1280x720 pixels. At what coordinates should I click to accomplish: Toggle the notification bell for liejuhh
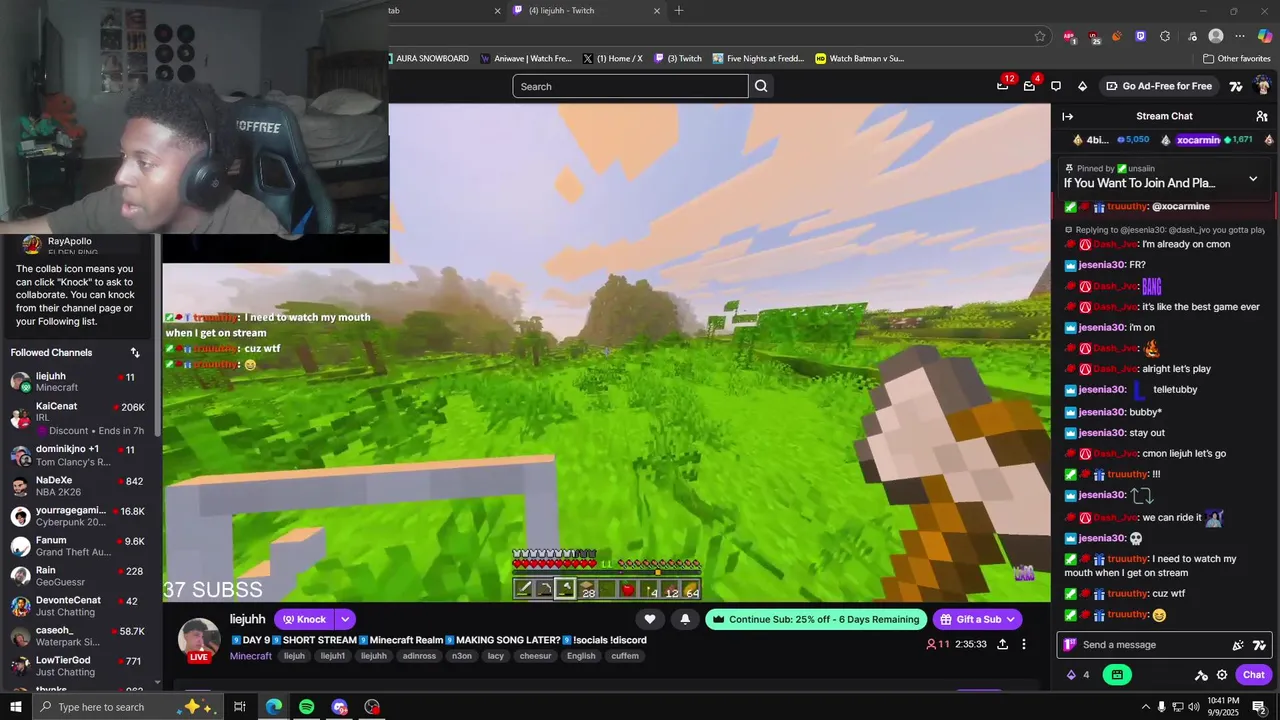click(x=685, y=619)
